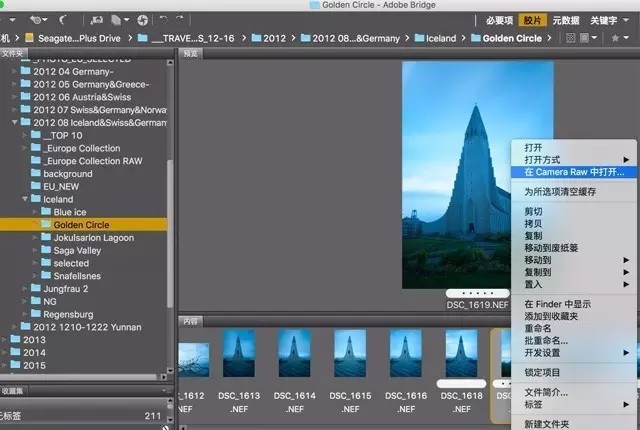Click the boomerang return icon in toolbar
The width and height of the screenshot is (640, 430).
point(63,19)
